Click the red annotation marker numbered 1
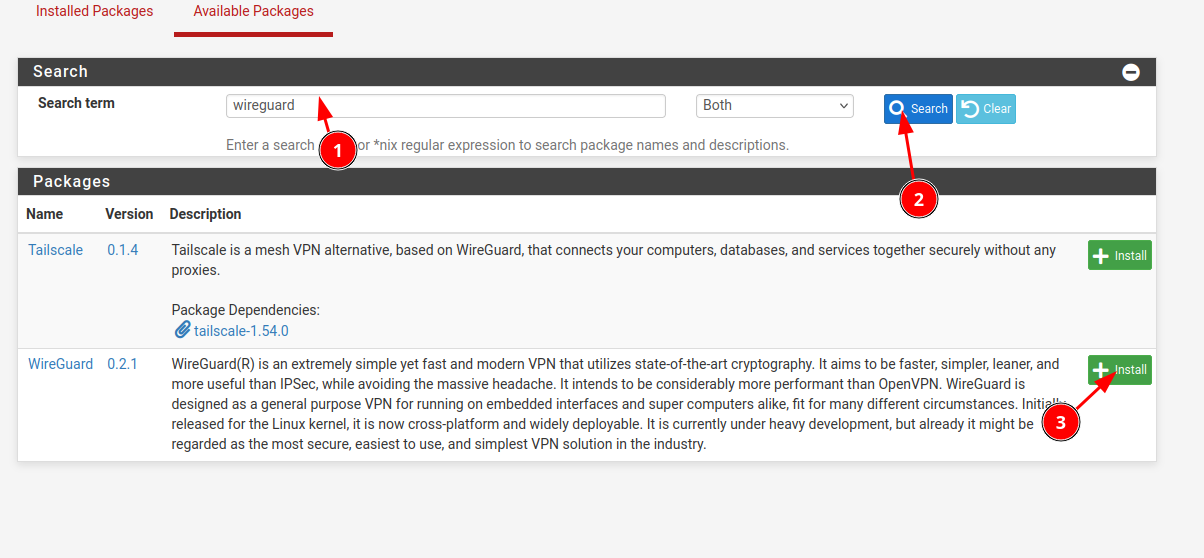The width and height of the screenshot is (1204, 558). tap(337, 151)
